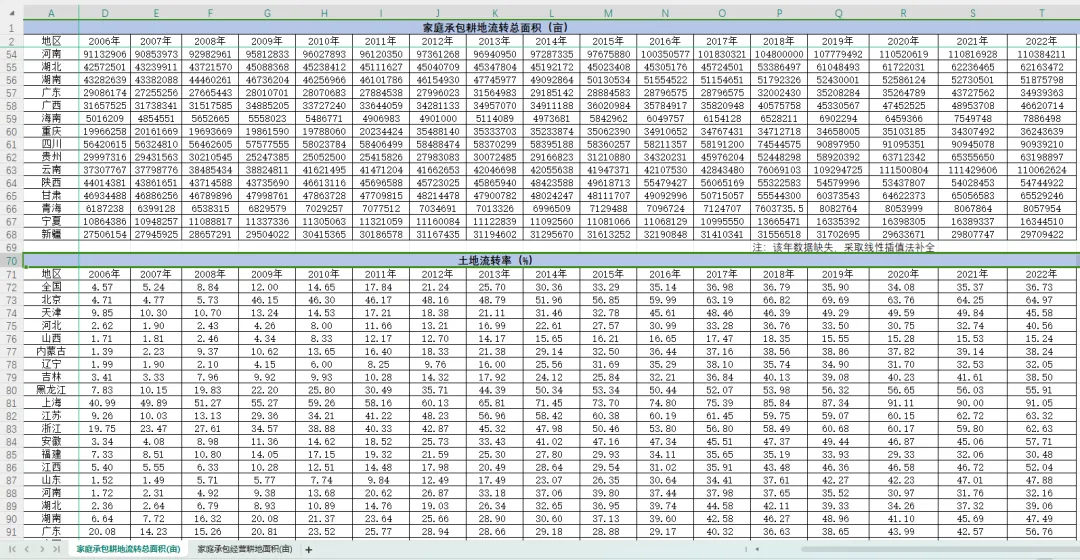1080x560 pixels.
Task: Select 天津 cell in row 74
Action: point(51,312)
